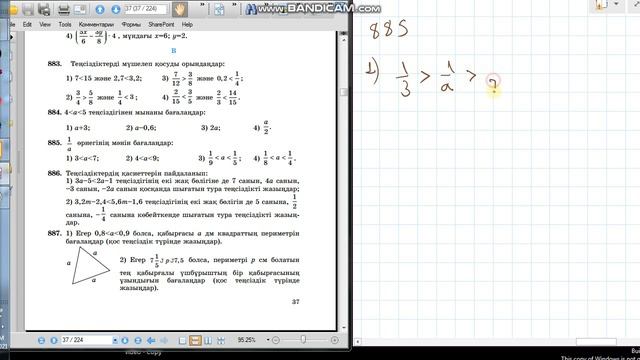Open the Edit menu

tap(27, 24)
